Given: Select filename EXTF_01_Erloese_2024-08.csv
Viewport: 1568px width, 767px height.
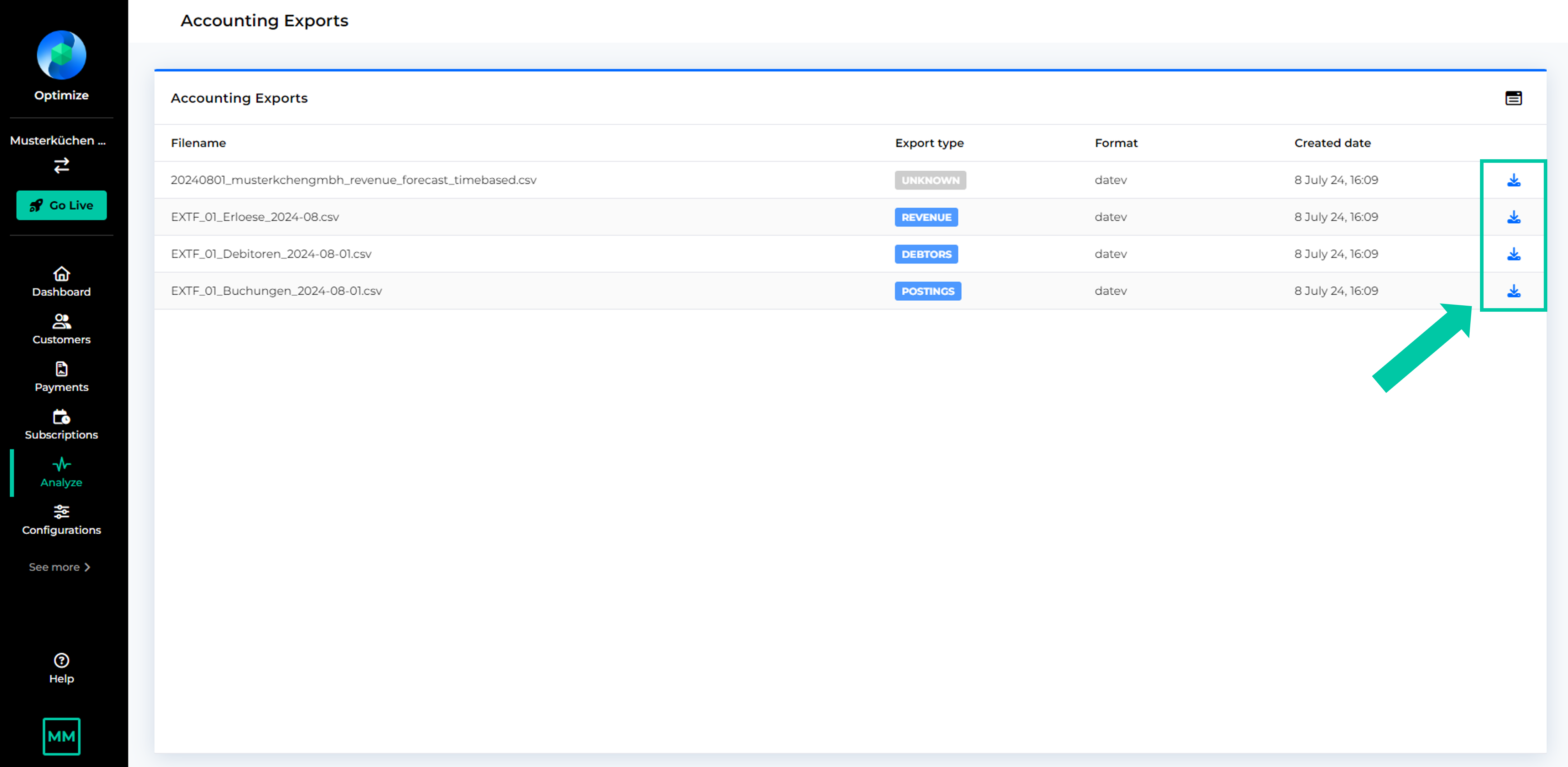Looking at the screenshot, I should pos(255,217).
